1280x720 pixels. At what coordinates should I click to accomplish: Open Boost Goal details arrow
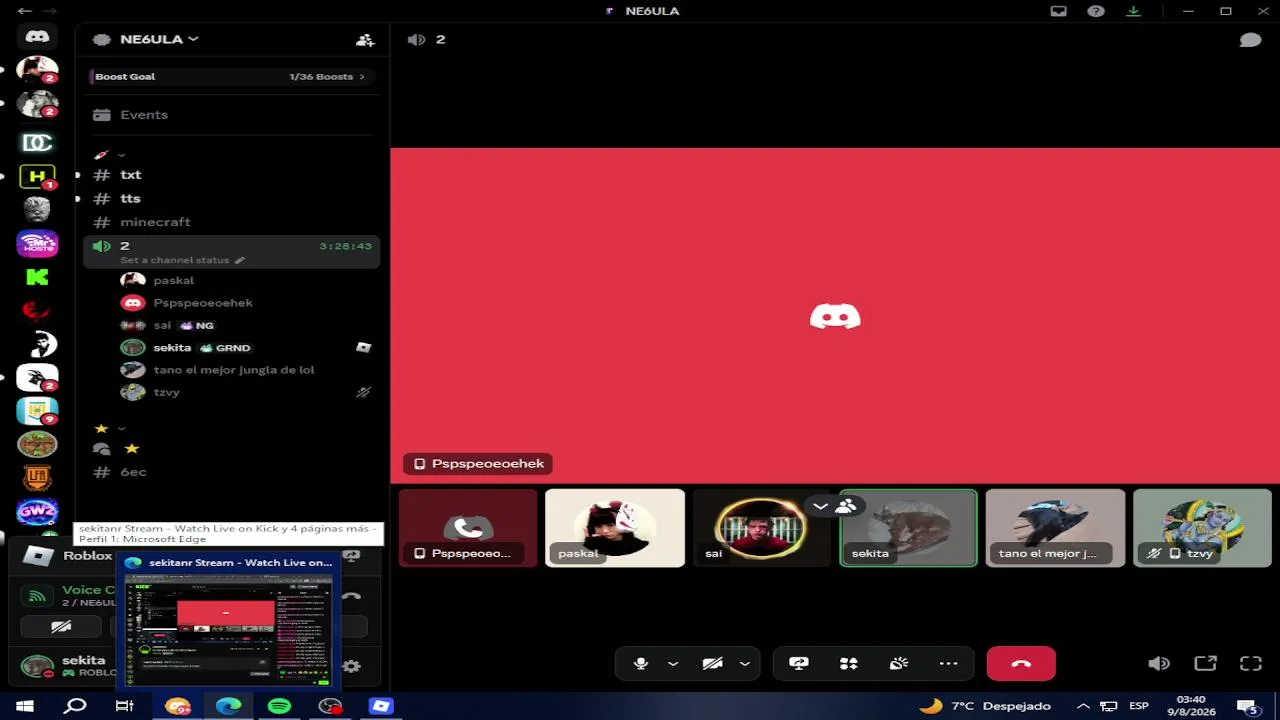[362, 76]
